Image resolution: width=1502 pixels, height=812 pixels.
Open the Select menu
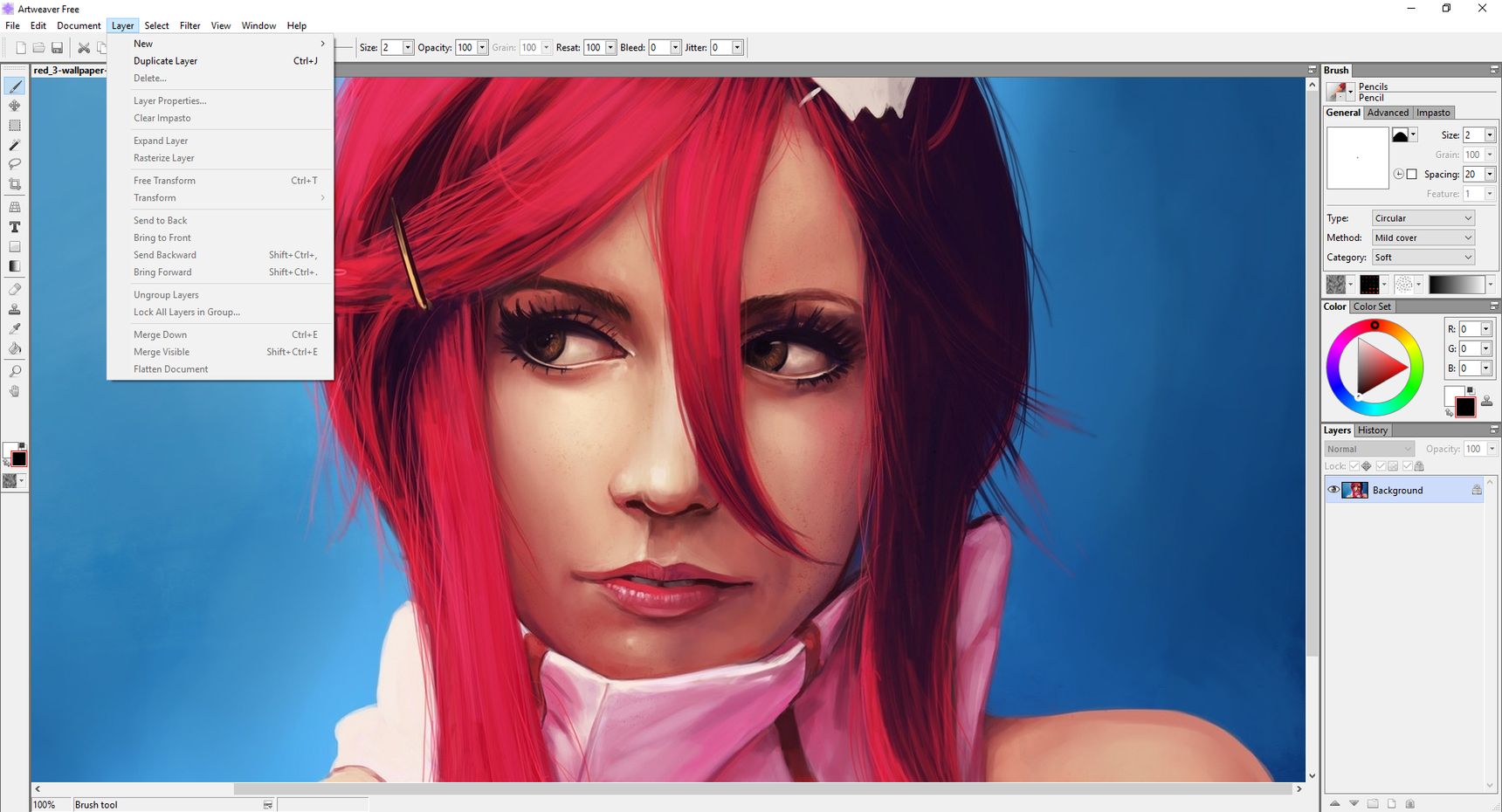(x=156, y=25)
